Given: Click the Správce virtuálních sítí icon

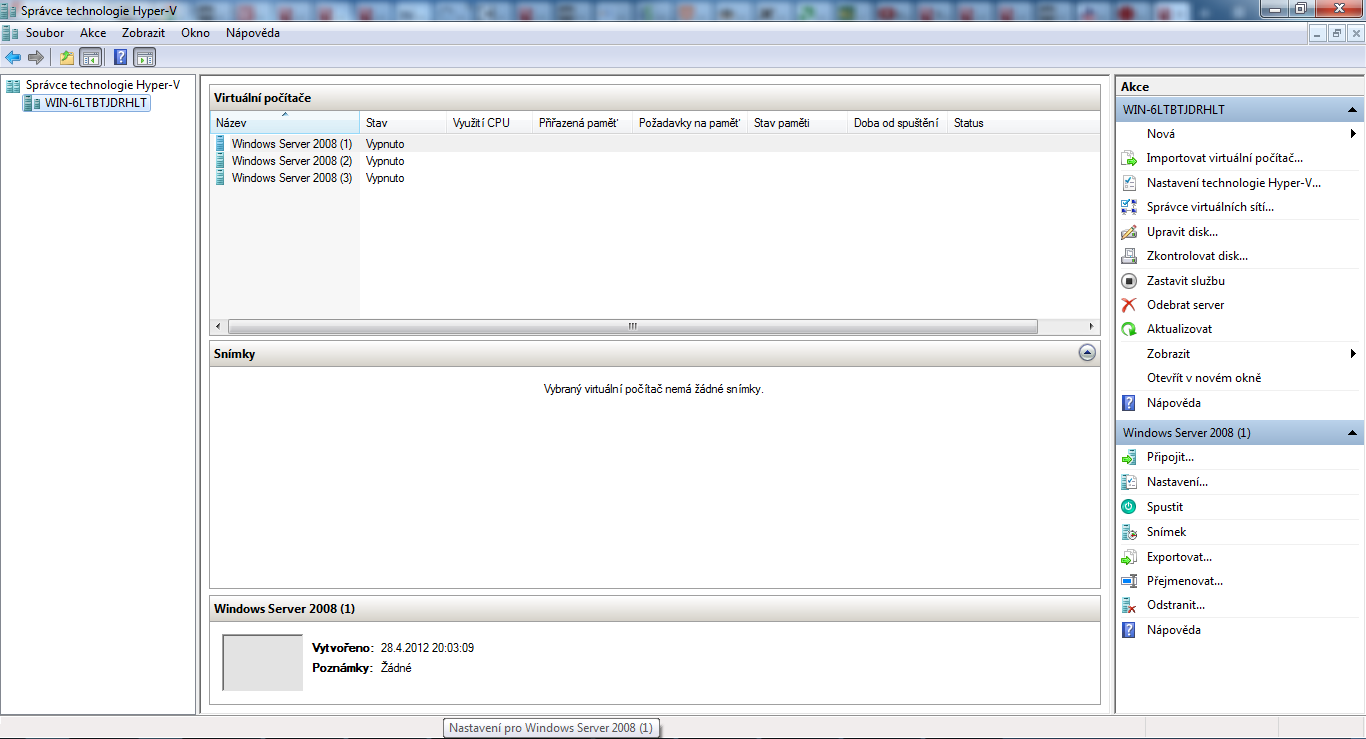Looking at the screenshot, I should [x=1129, y=207].
